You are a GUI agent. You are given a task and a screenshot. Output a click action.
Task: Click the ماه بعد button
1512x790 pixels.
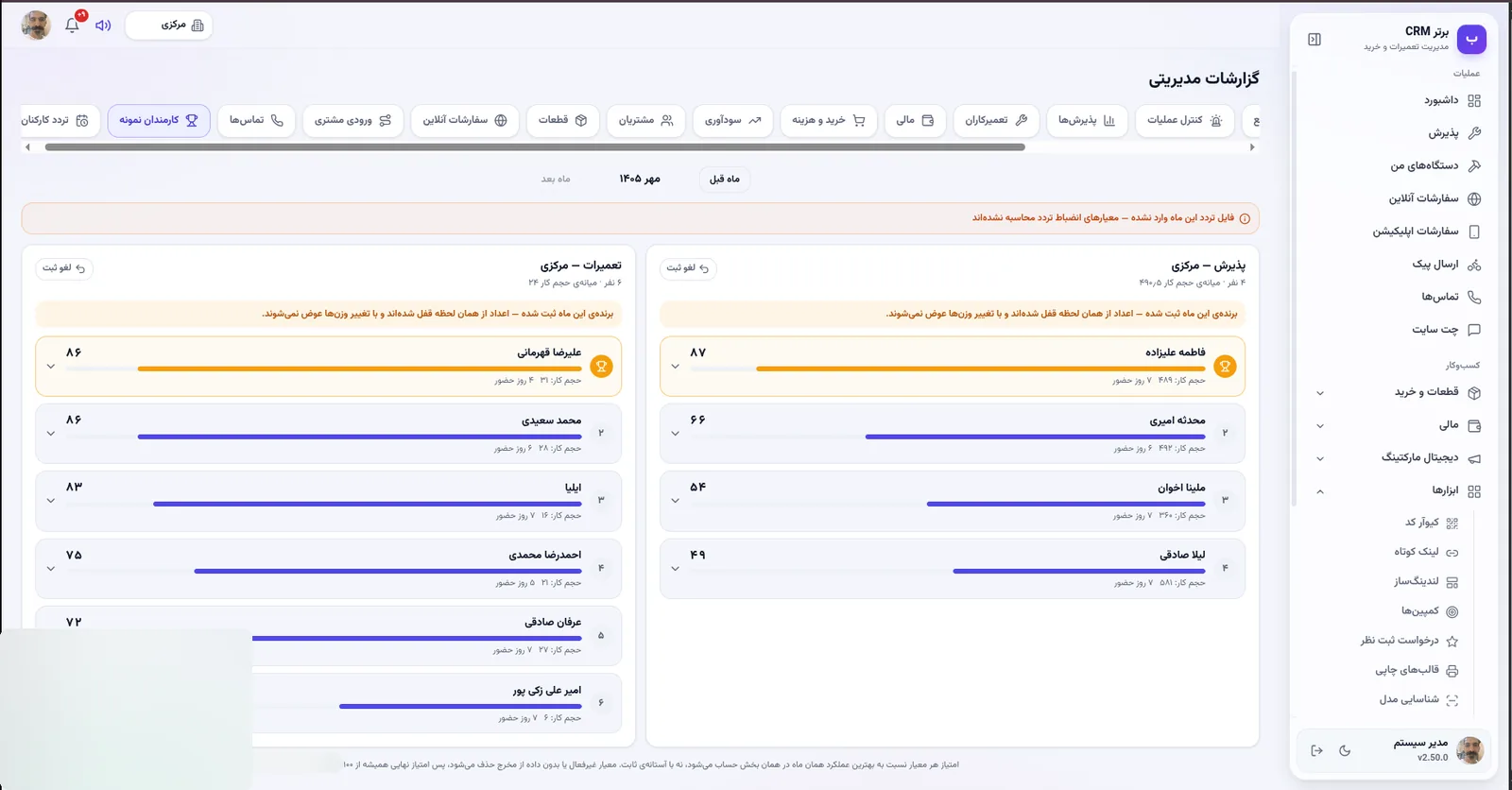pyautogui.click(x=556, y=179)
